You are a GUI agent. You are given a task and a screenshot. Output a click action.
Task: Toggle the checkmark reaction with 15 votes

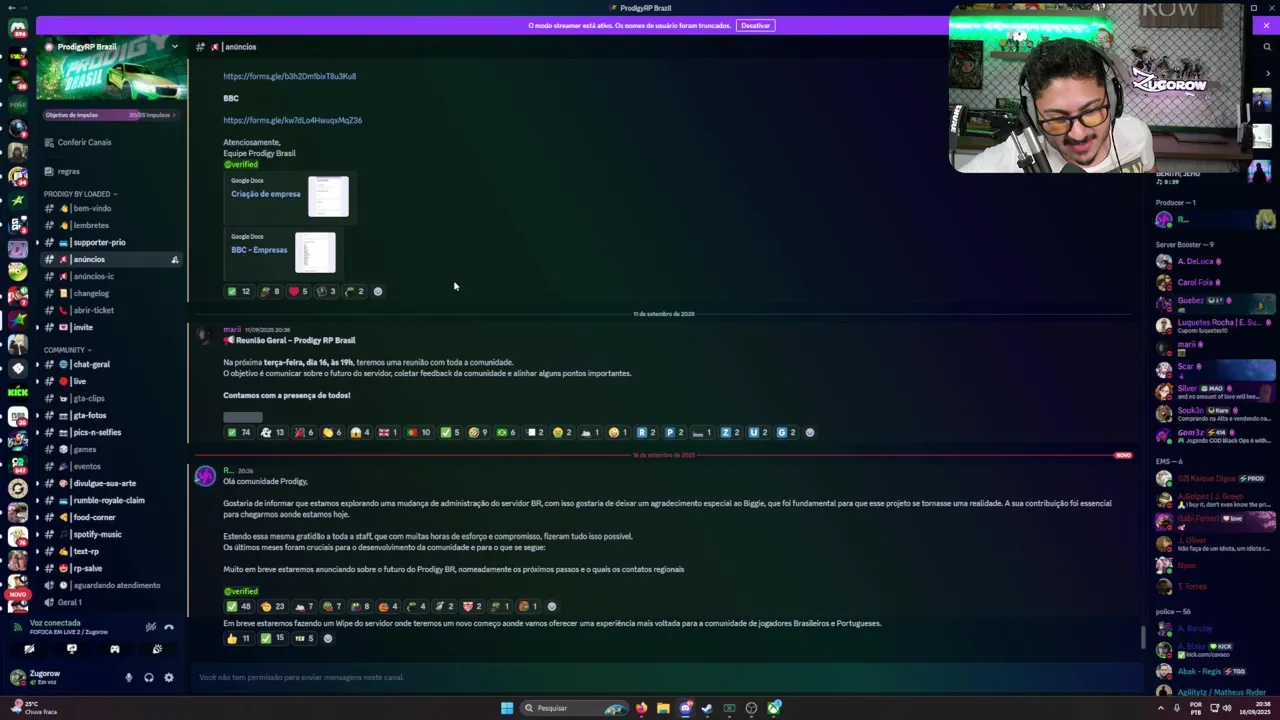click(x=272, y=638)
